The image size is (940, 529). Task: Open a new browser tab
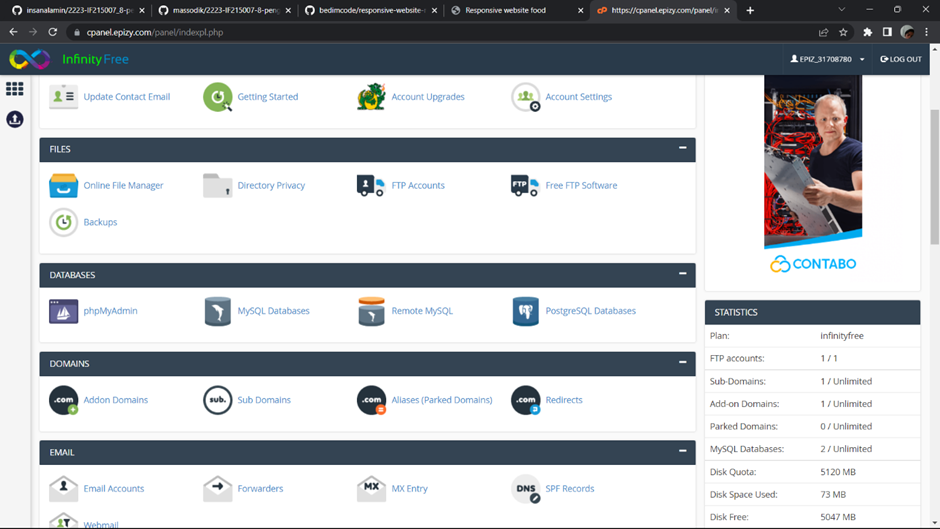pyautogui.click(x=750, y=10)
